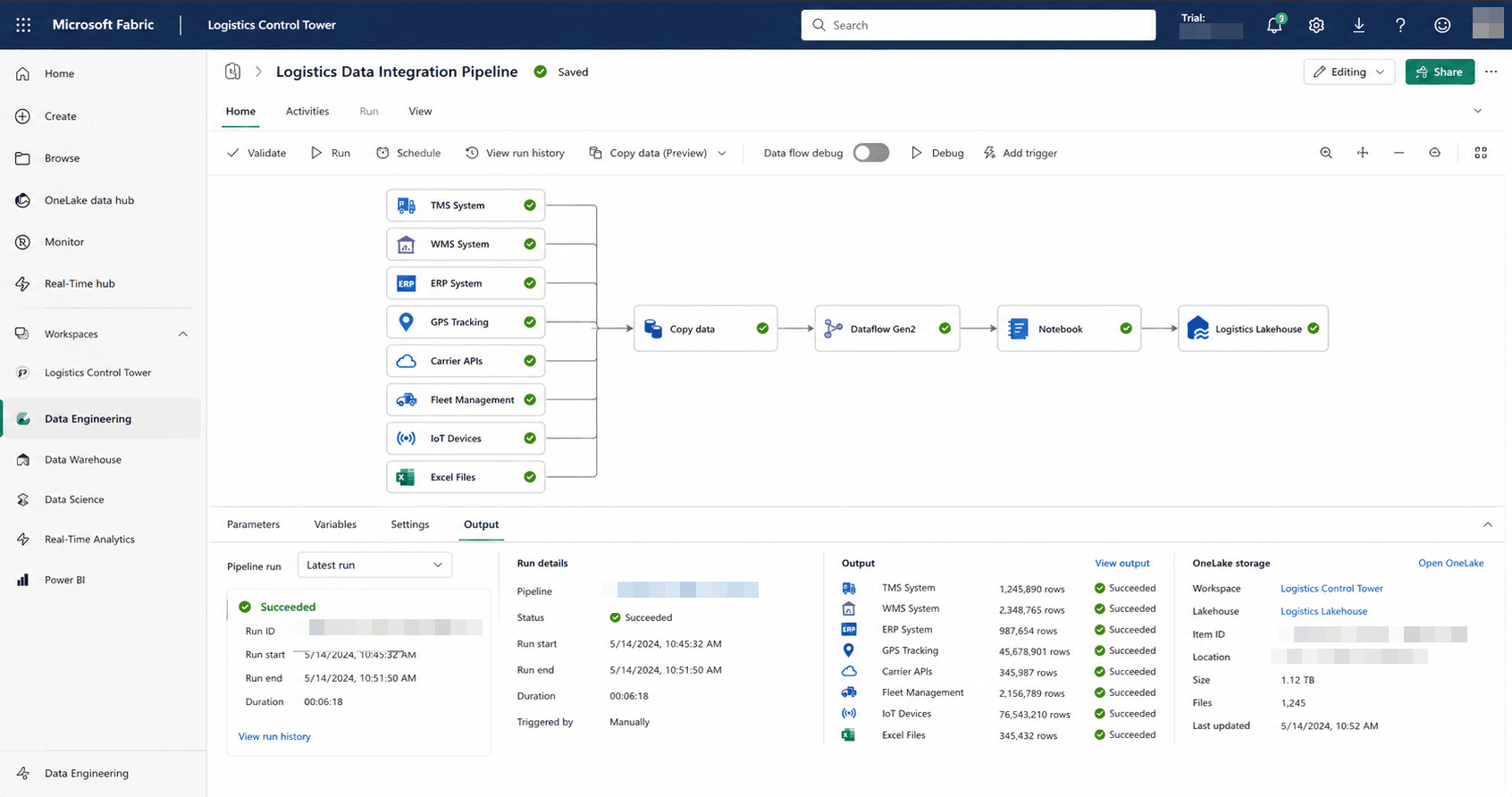Screen dimensions: 1512x797
Task: Select the WMS System source node
Action: (x=466, y=244)
